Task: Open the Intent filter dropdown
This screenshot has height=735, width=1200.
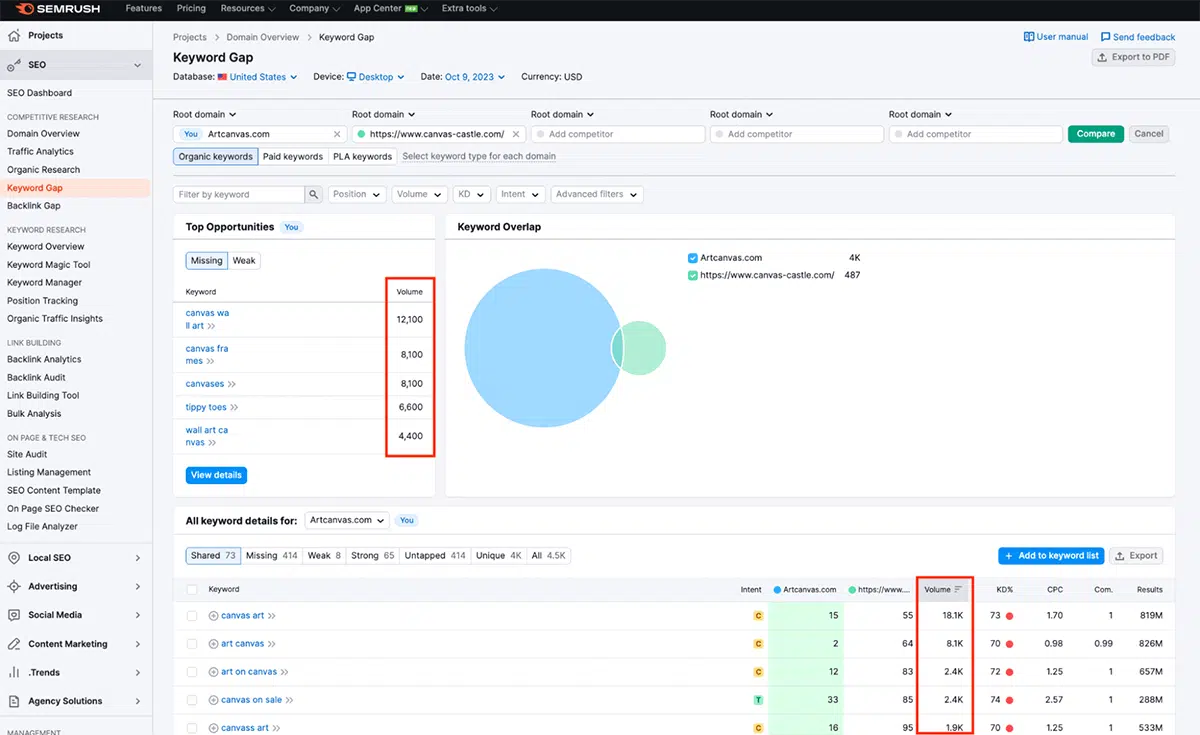Action: point(520,194)
